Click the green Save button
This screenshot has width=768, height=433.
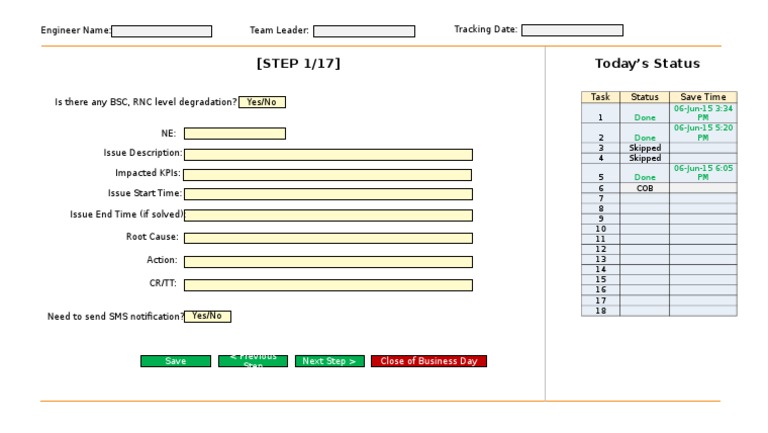click(175, 361)
